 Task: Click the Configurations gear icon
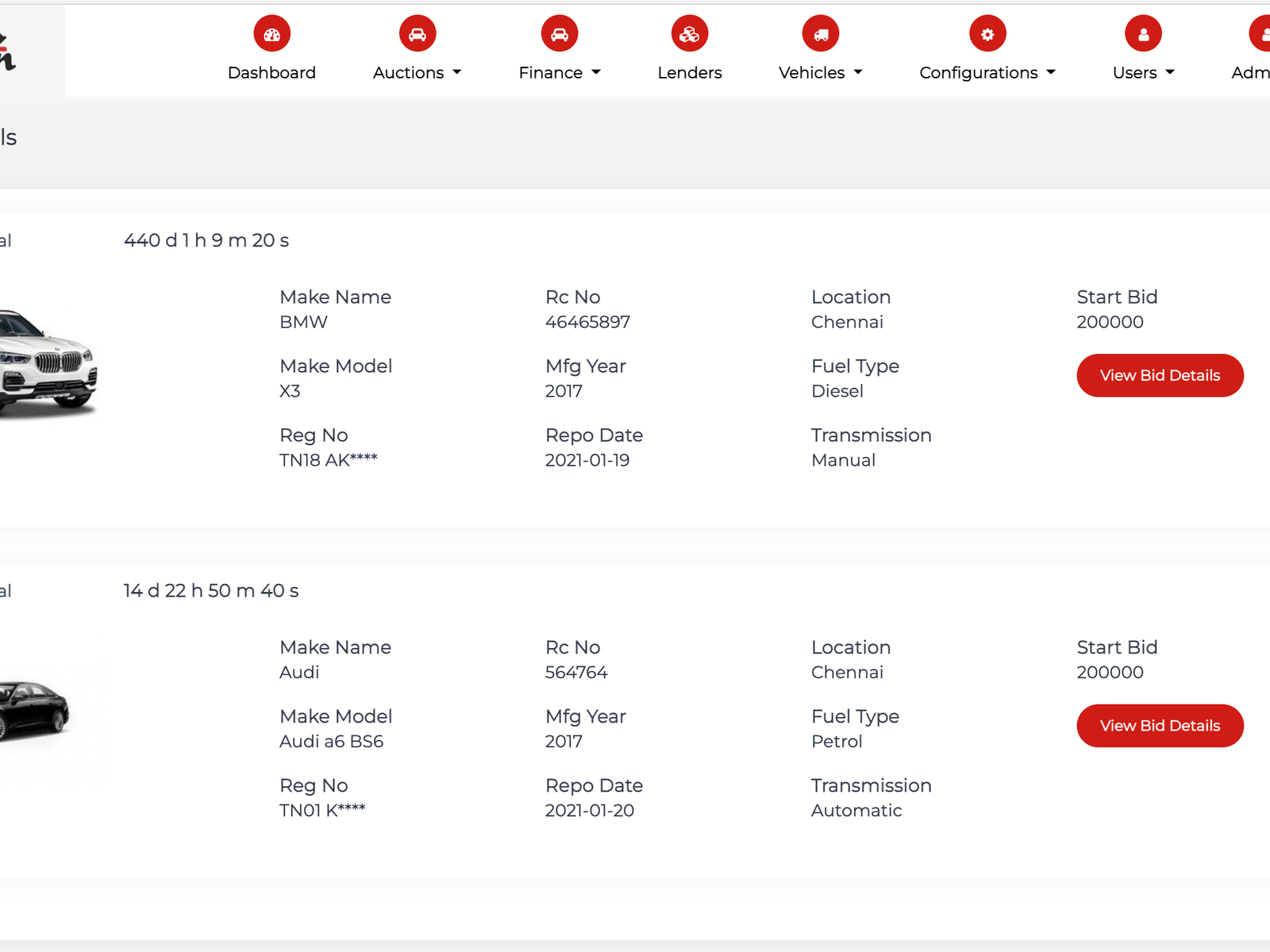point(987,34)
